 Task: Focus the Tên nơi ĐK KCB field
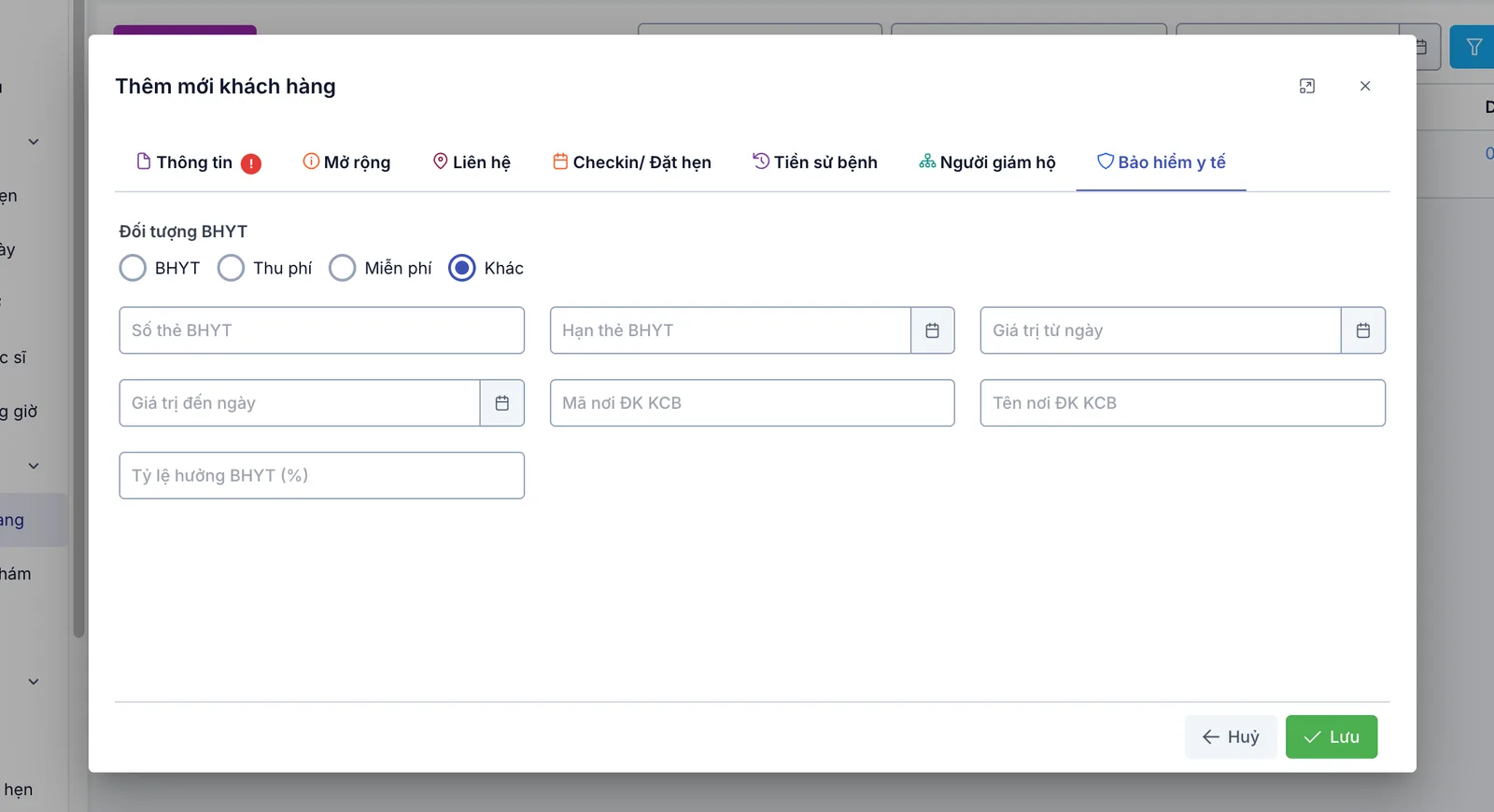point(1183,403)
